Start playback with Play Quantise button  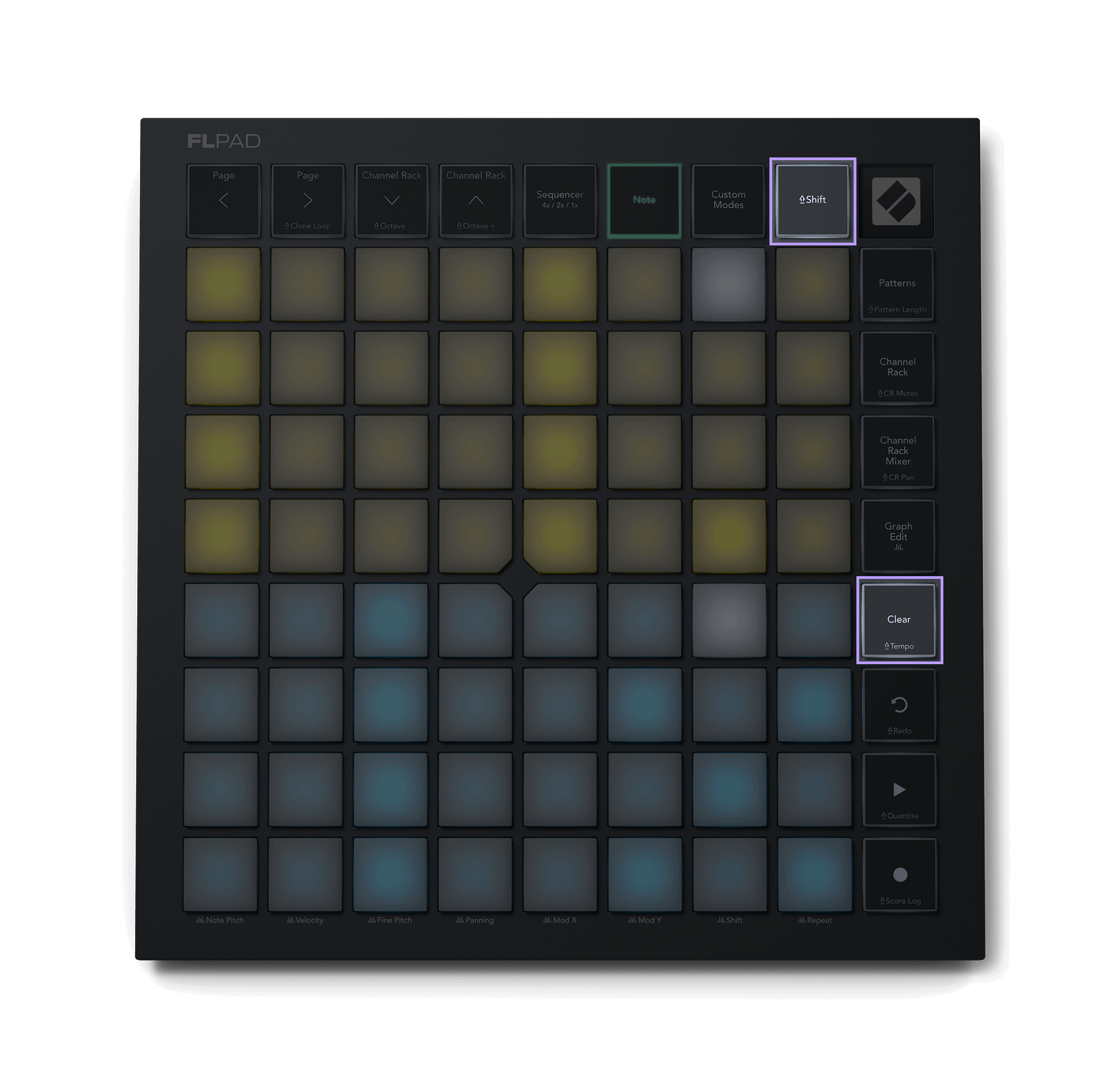[900, 789]
